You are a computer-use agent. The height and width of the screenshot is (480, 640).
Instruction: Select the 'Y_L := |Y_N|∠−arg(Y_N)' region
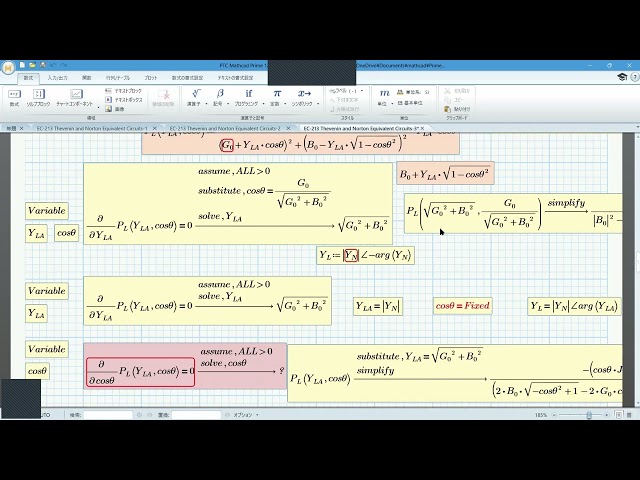tap(365, 256)
